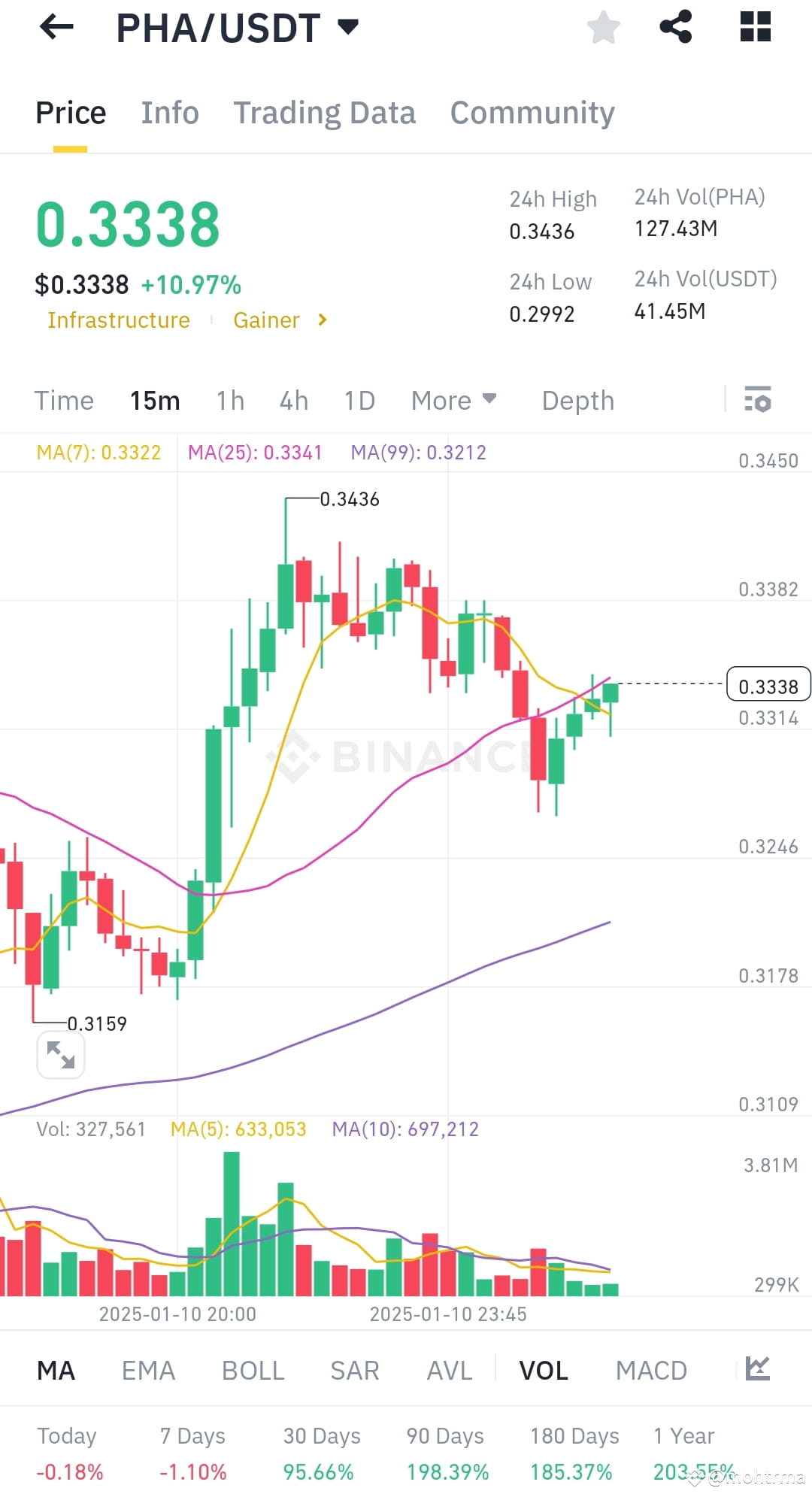Select the 1h timeframe
Viewport: 812px width, 1494px height.
(229, 400)
